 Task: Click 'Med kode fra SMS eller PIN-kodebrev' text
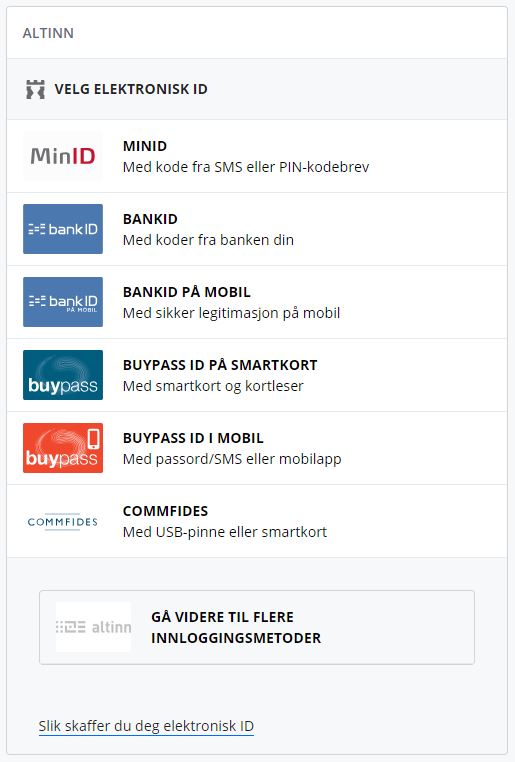click(x=246, y=167)
